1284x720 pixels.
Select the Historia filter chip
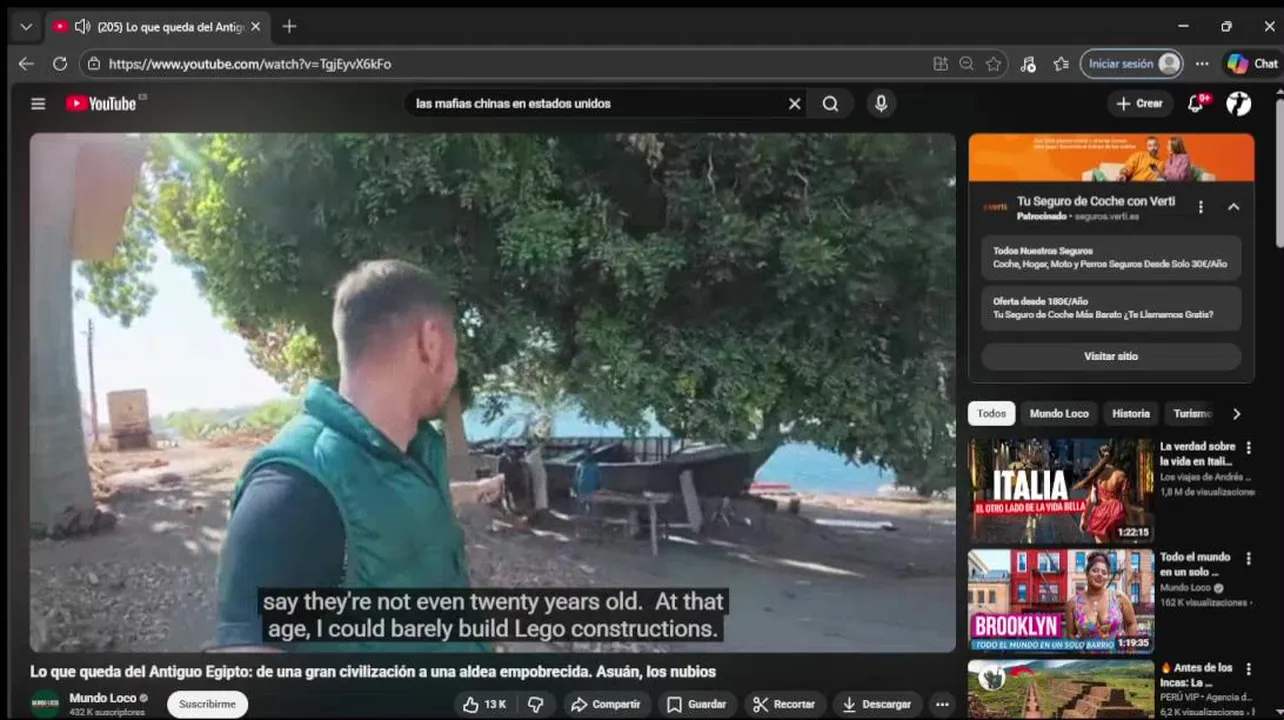tap(1131, 413)
